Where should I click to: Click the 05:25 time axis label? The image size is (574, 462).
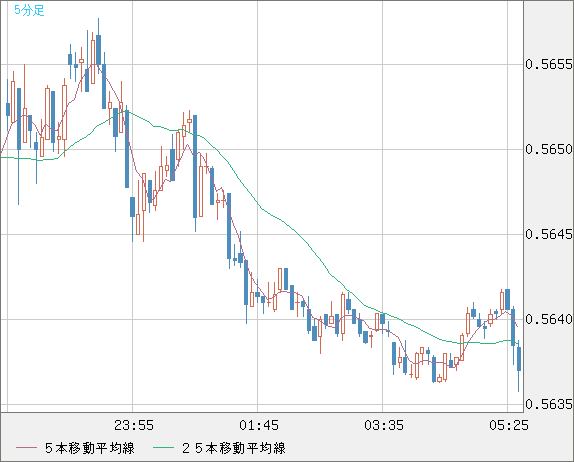point(509,425)
